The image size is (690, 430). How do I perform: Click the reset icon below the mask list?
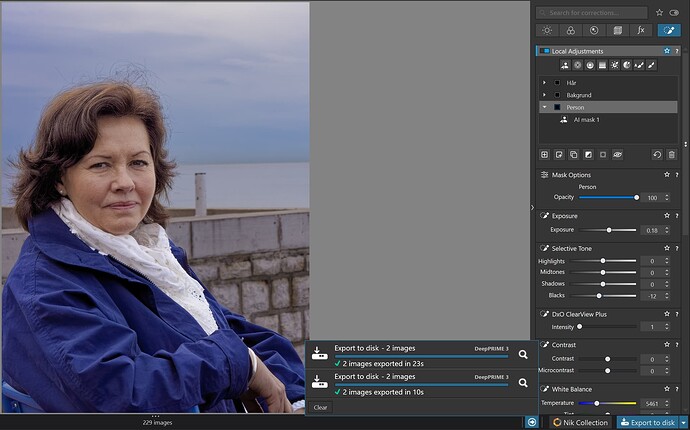[657, 155]
